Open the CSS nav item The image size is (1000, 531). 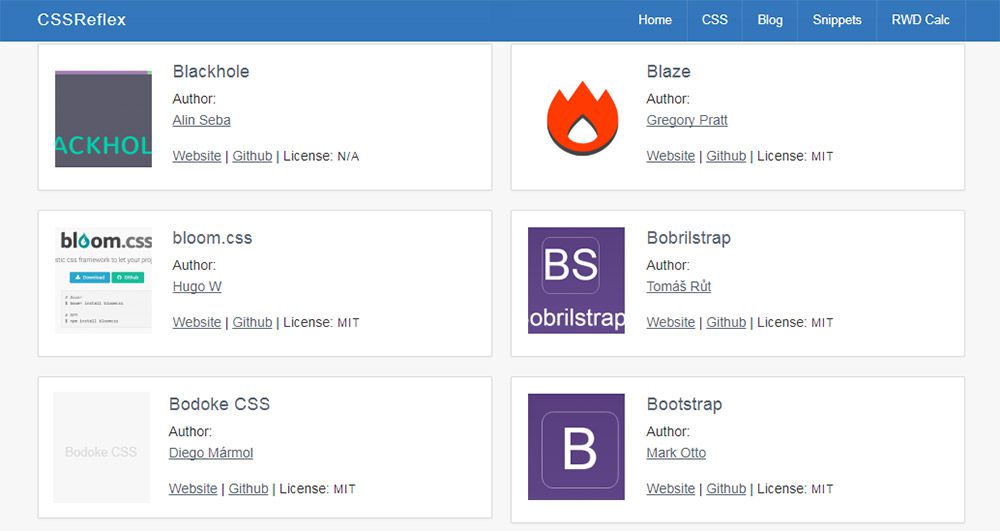click(714, 20)
